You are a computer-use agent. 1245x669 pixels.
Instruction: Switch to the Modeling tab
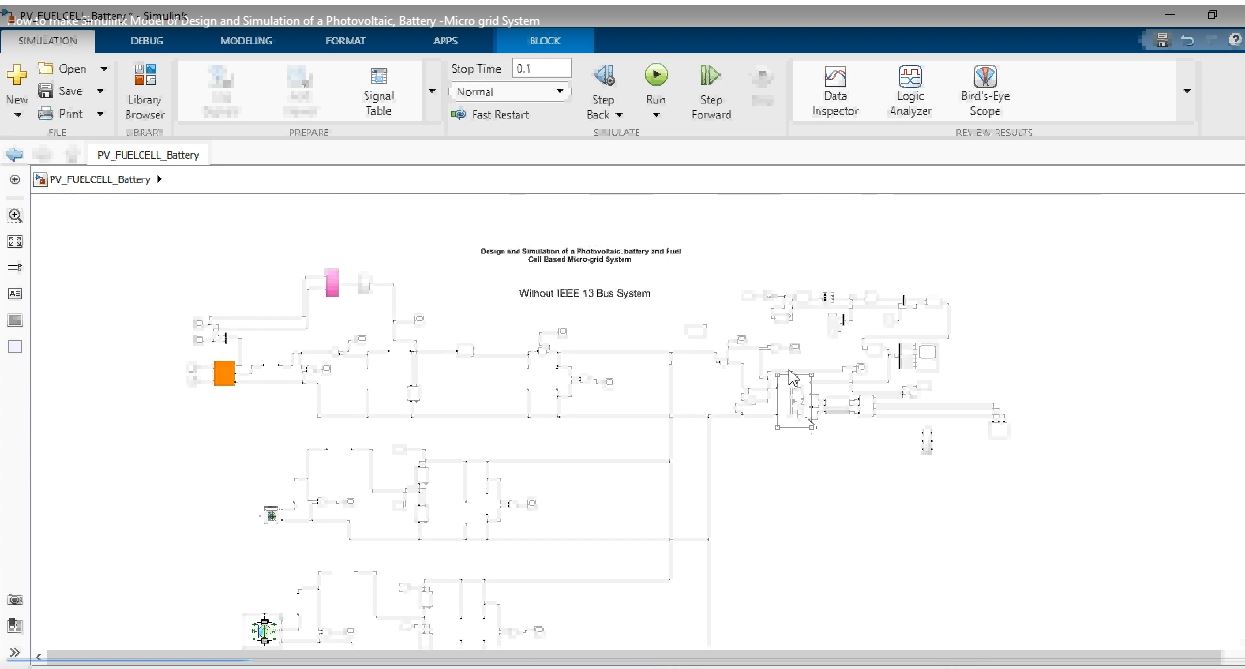tap(246, 41)
